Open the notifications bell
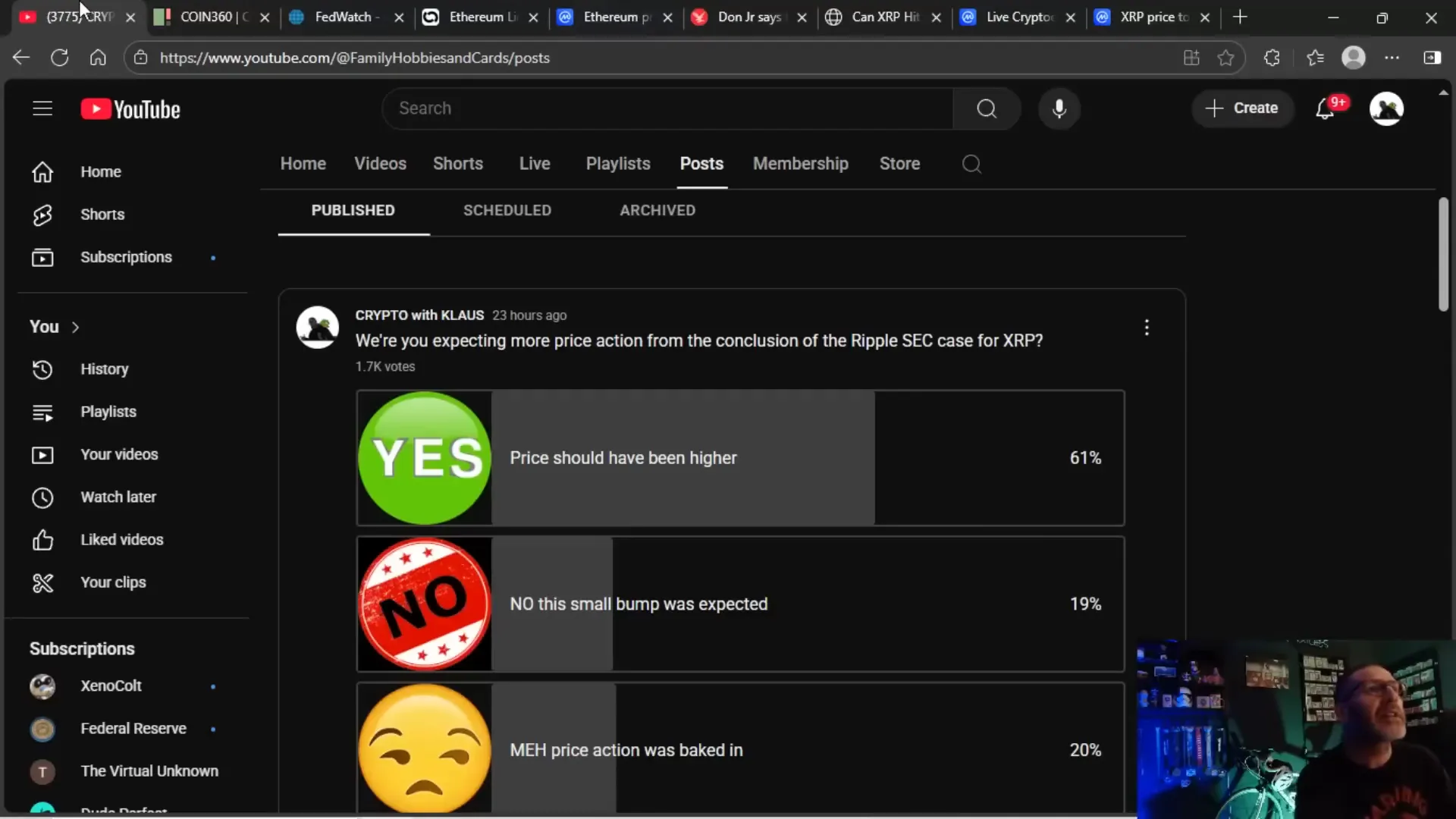The height and width of the screenshot is (819, 1456). click(1326, 108)
